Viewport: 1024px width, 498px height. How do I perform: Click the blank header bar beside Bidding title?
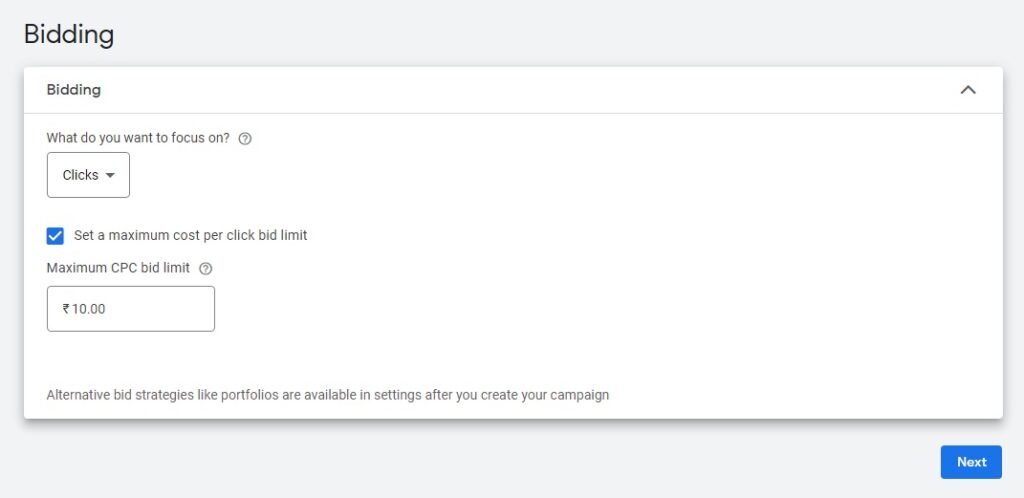522,90
